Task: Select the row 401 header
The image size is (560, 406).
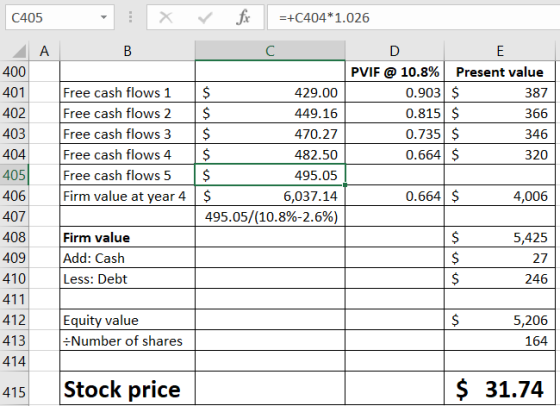Action: pyautogui.click(x=14, y=92)
